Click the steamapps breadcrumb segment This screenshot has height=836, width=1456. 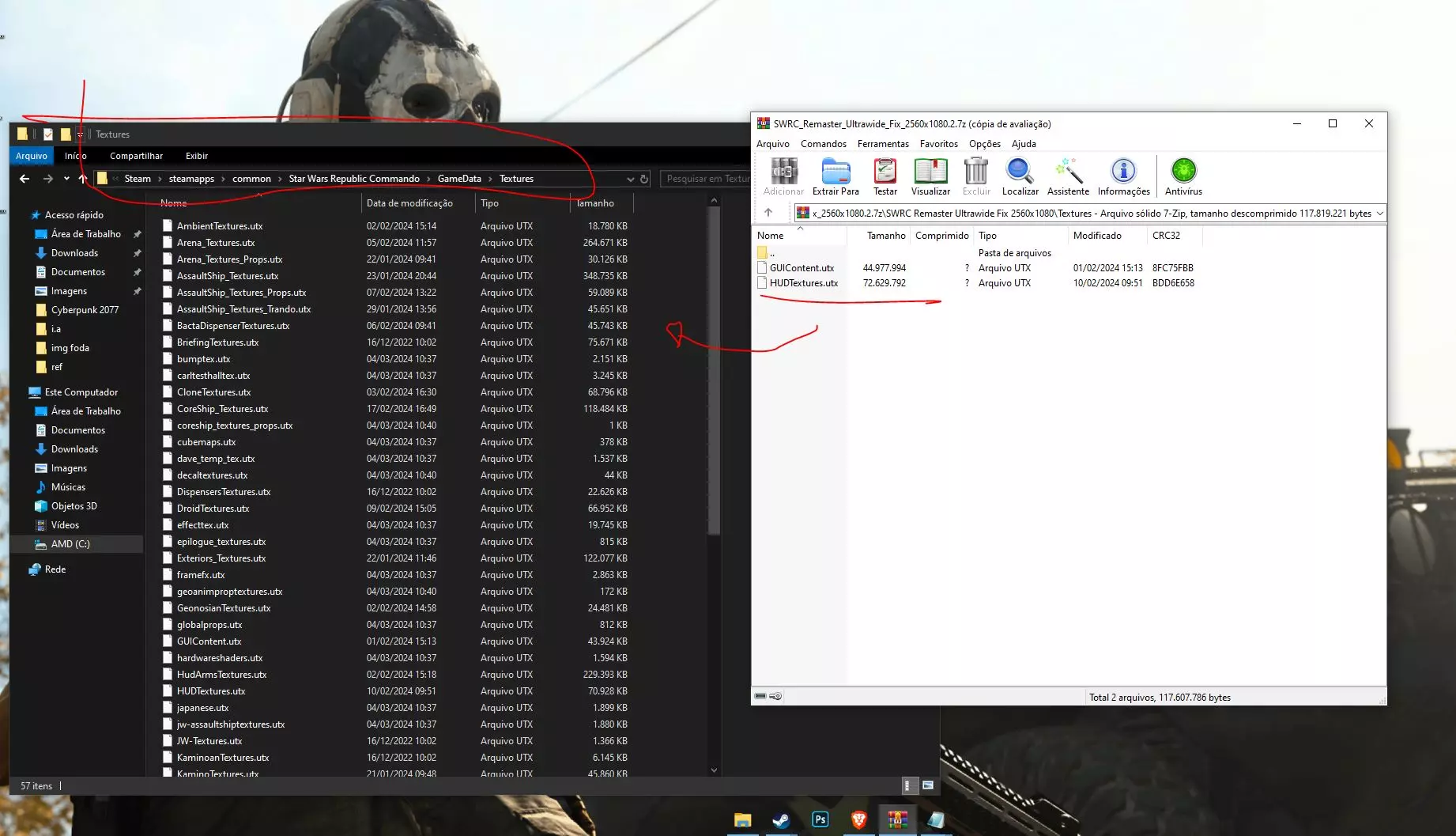point(191,179)
